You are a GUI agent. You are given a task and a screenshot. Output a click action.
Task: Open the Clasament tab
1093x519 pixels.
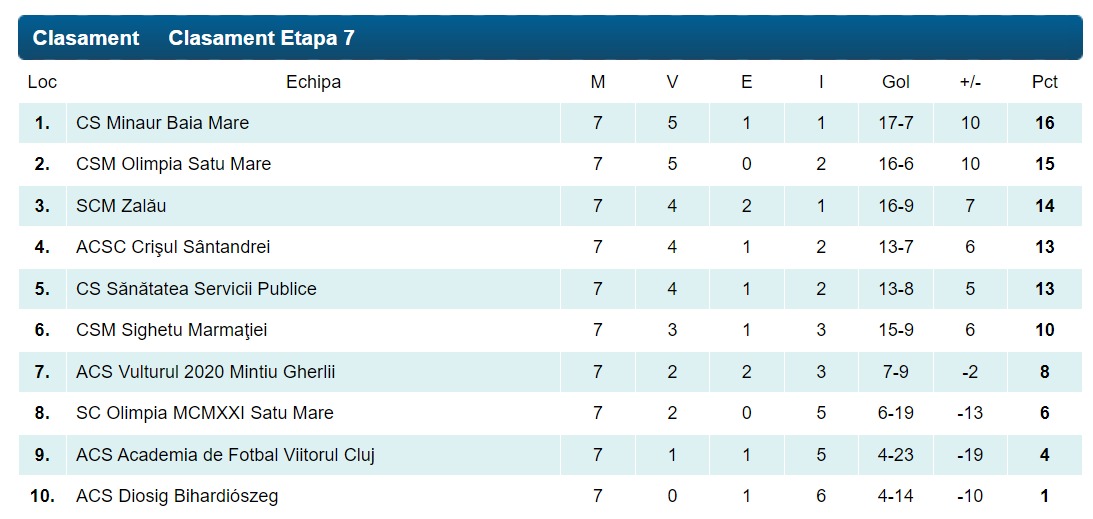coord(86,38)
